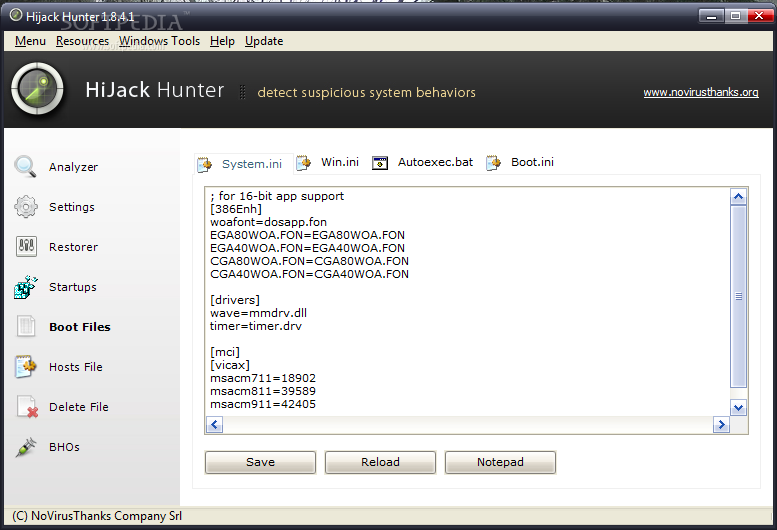Switch to the Win.ini tab
The image size is (777, 530).
[x=328, y=162]
